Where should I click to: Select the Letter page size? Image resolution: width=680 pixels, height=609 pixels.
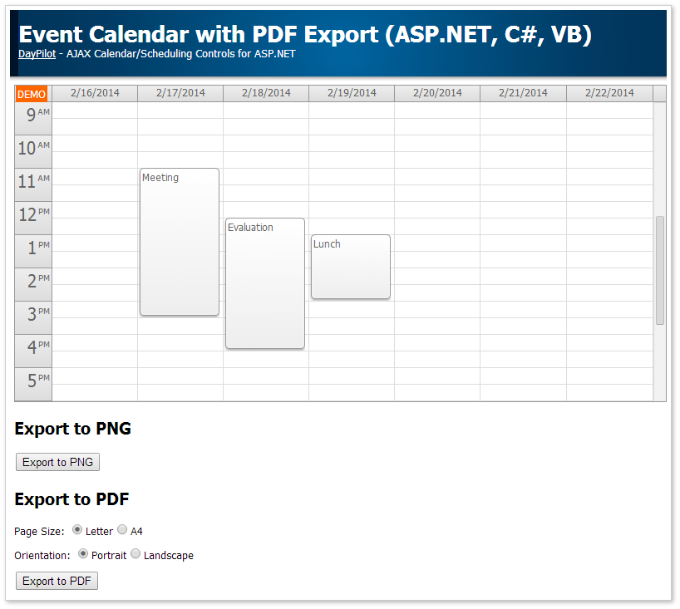point(78,530)
